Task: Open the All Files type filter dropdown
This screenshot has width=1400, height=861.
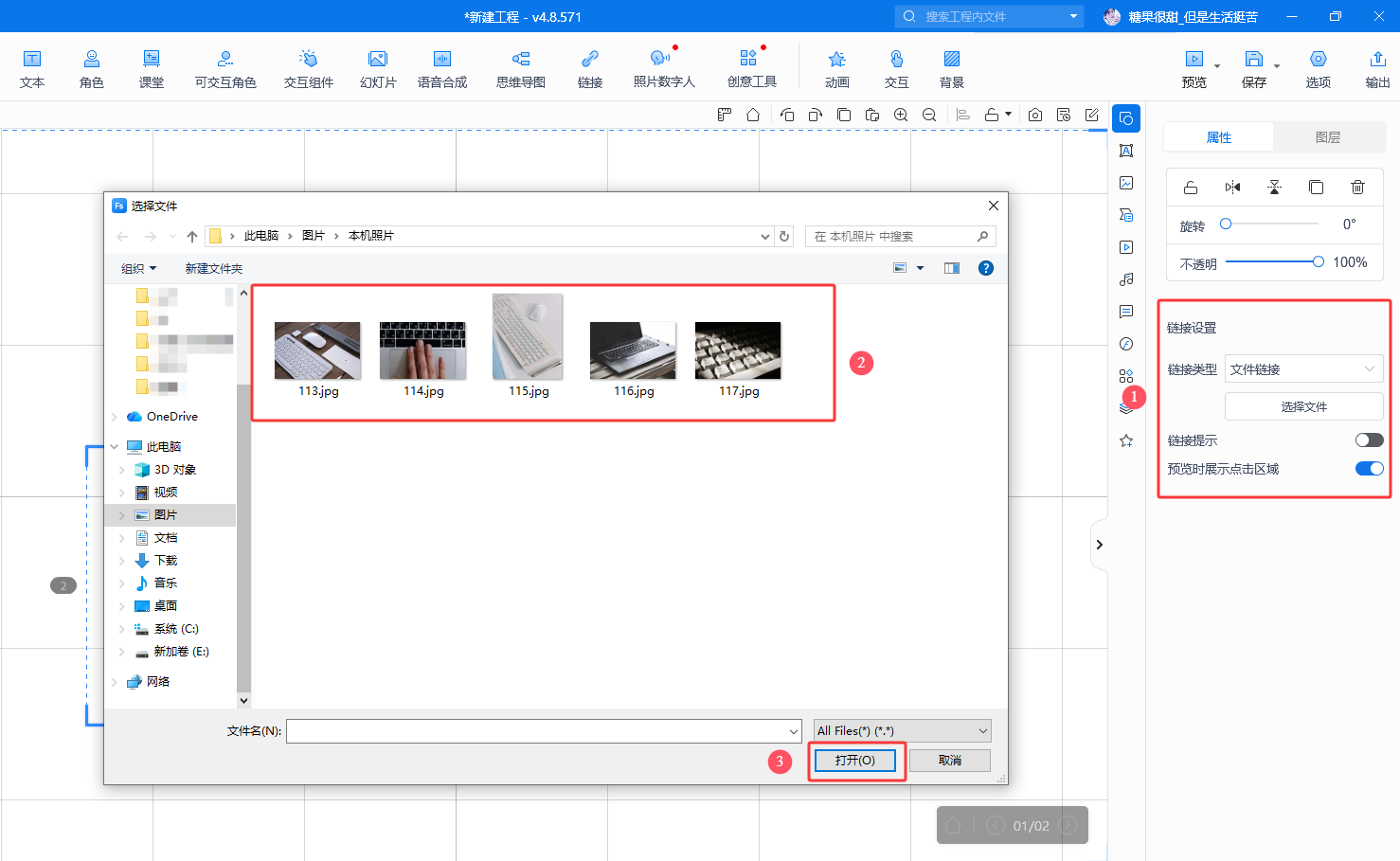Action: [x=902, y=730]
